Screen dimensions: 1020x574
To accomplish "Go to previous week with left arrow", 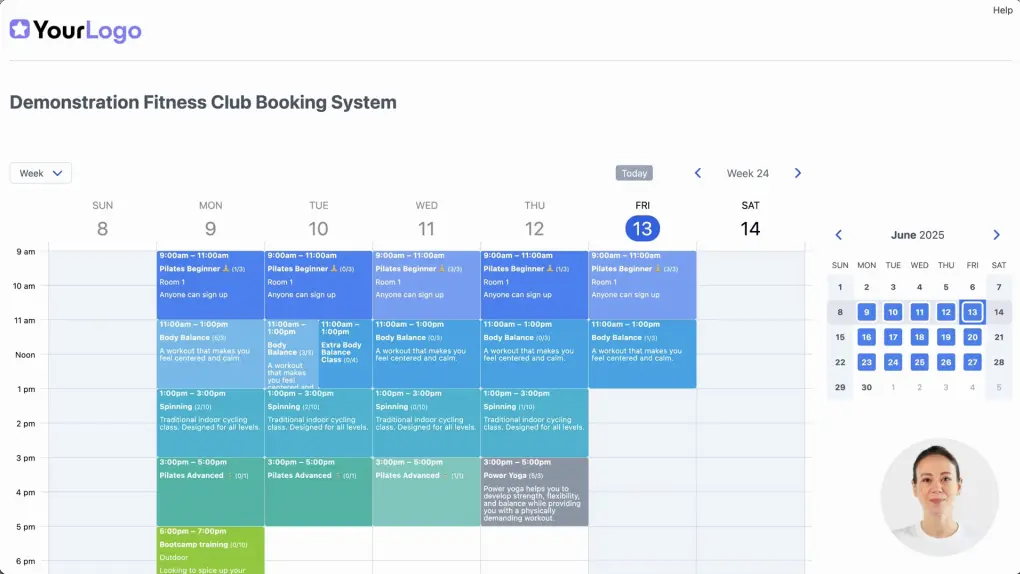I will [698, 173].
